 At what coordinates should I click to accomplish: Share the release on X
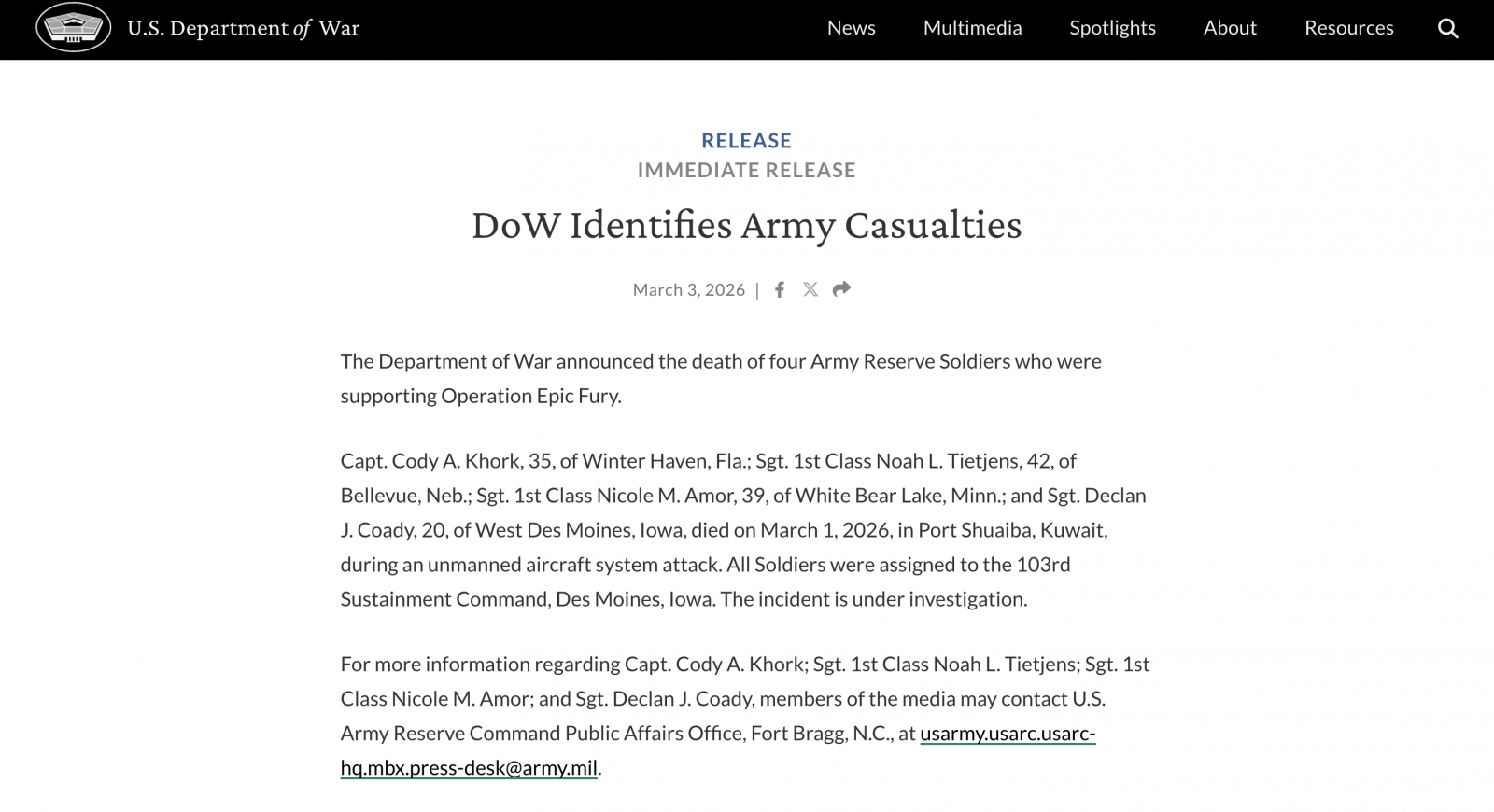[x=810, y=290]
